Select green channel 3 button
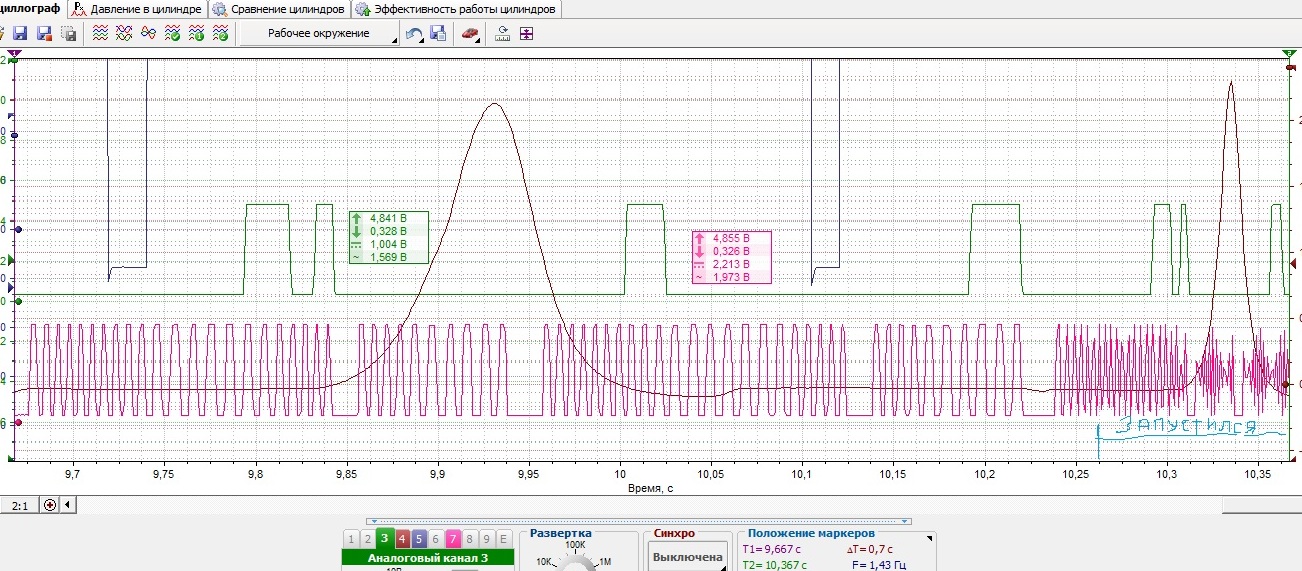The height and width of the screenshot is (571, 1302). [385, 539]
